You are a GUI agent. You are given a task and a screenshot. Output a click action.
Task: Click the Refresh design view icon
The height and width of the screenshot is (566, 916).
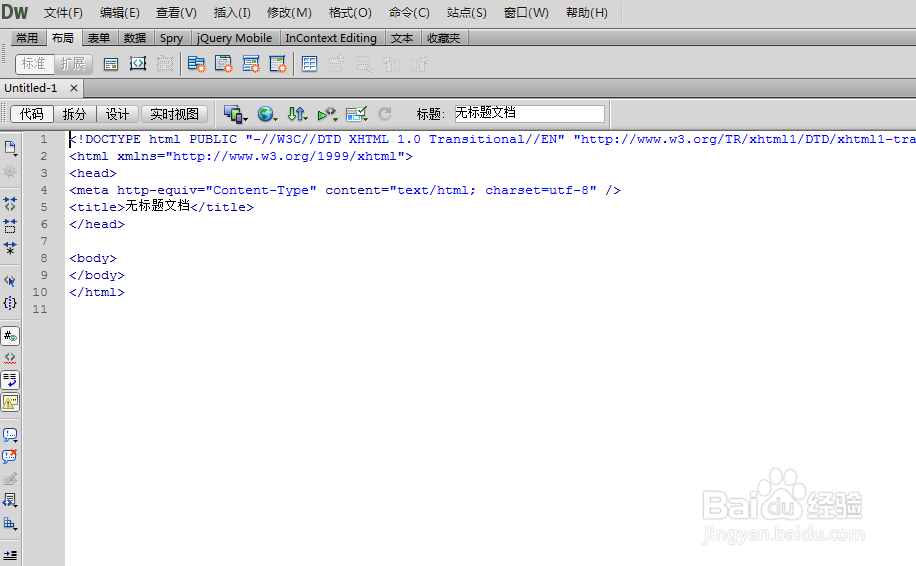coord(385,114)
